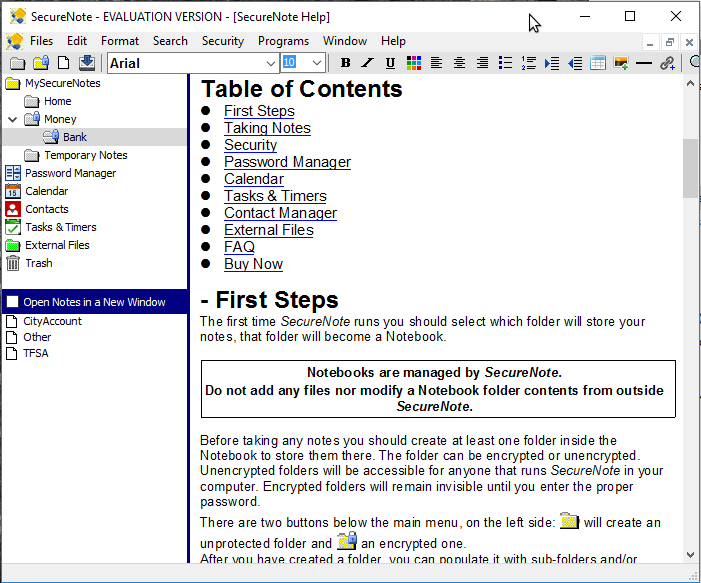
Task: Follow the Security link in contents
Action: 250,145
